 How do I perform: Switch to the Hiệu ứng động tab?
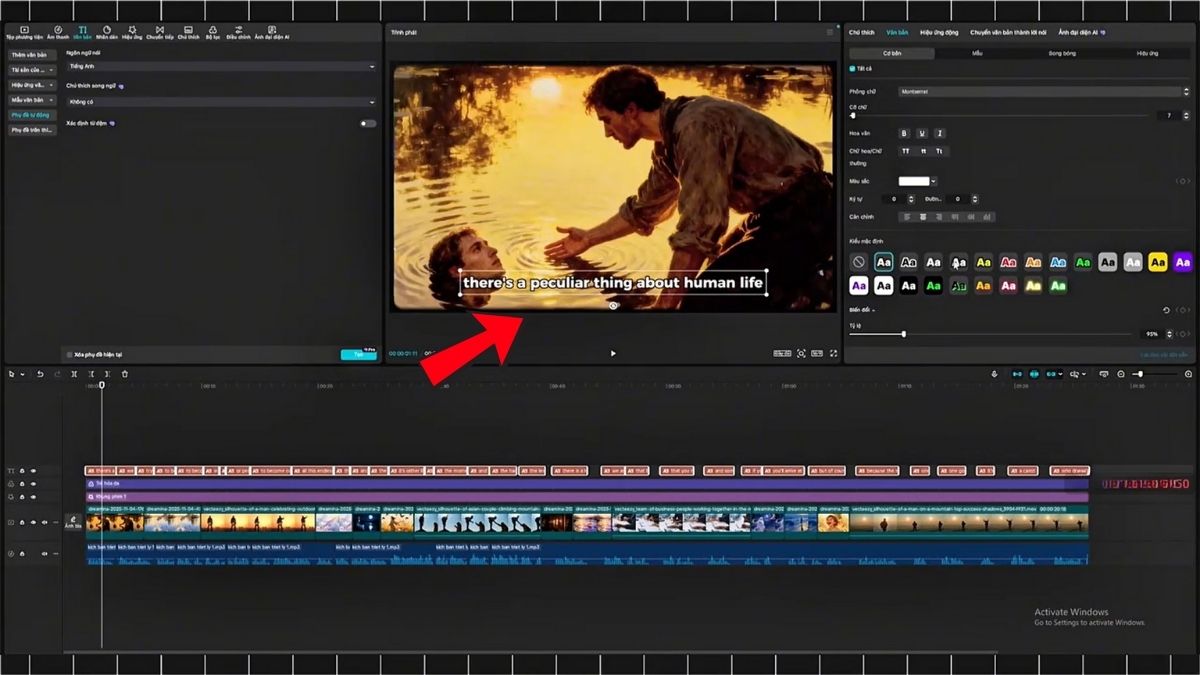click(x=939, y=33)
